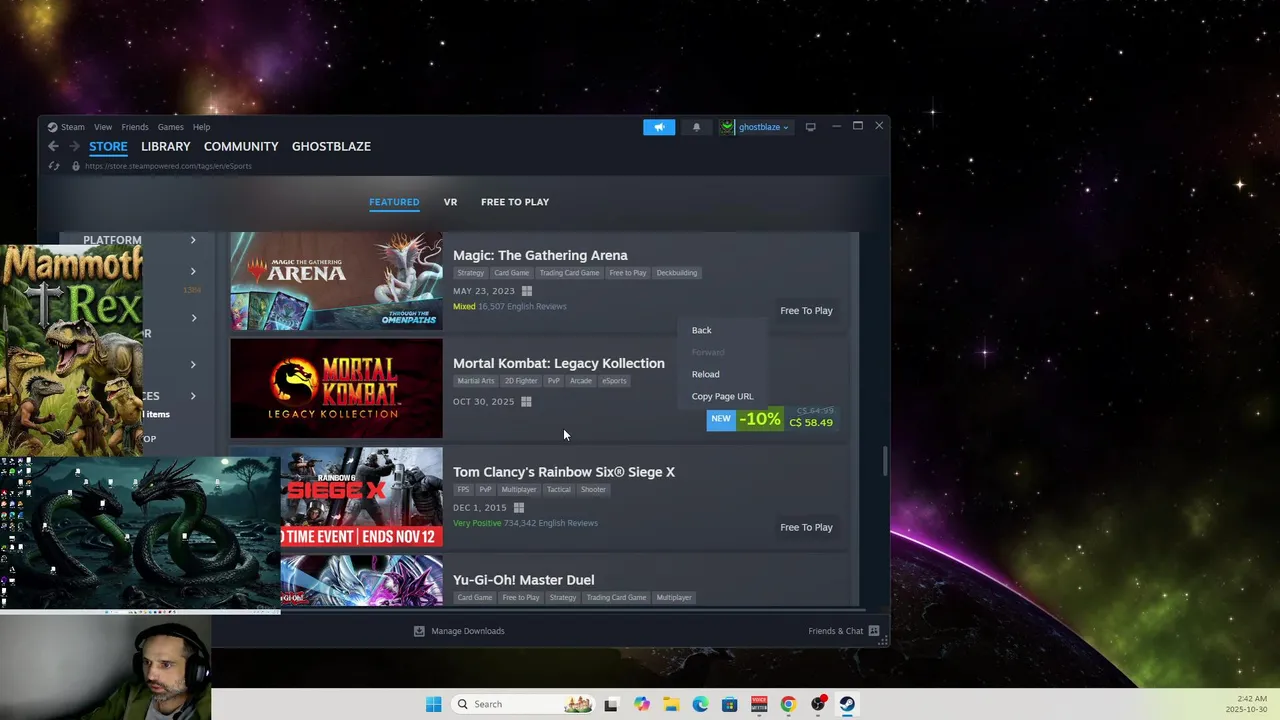Viewport: 1280px width, 720px height.
Task: Open Microsoft Edge from the taskbar
Action: pos(700,704)
